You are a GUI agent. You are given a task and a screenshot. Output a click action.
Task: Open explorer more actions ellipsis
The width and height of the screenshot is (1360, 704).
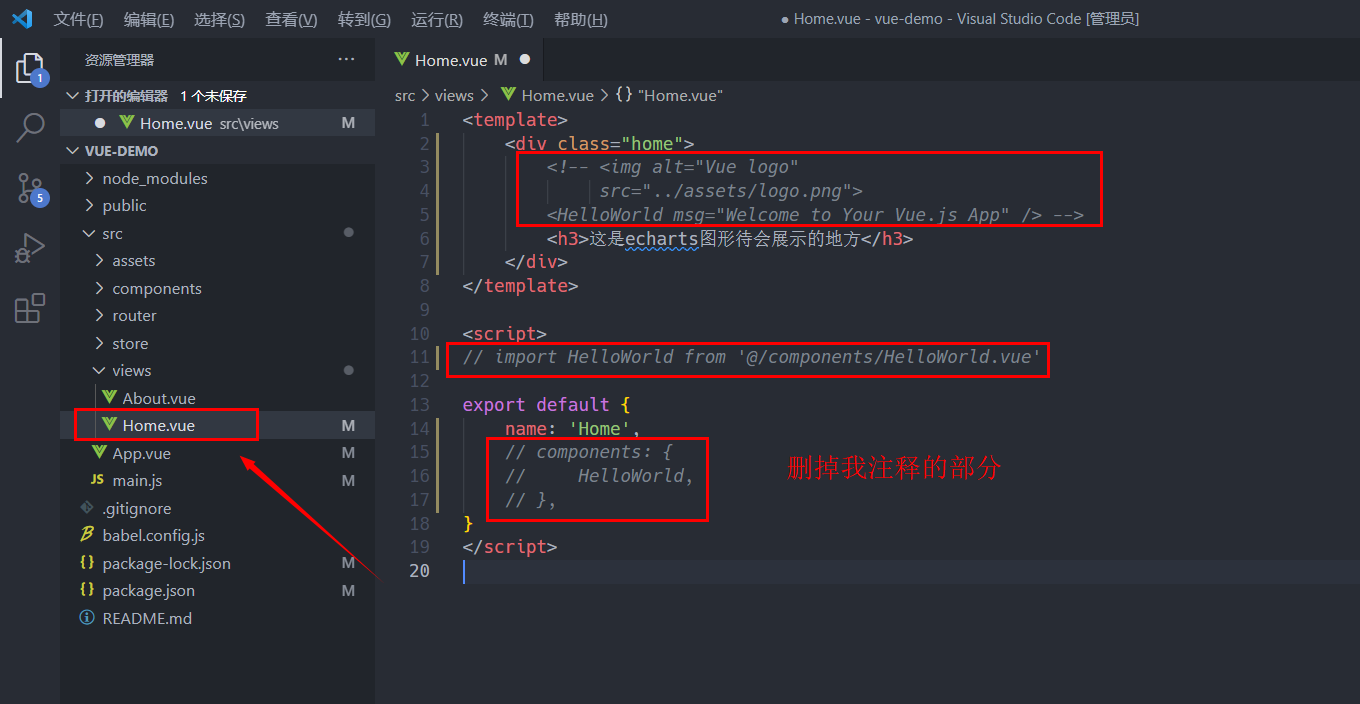pos(346,60)
